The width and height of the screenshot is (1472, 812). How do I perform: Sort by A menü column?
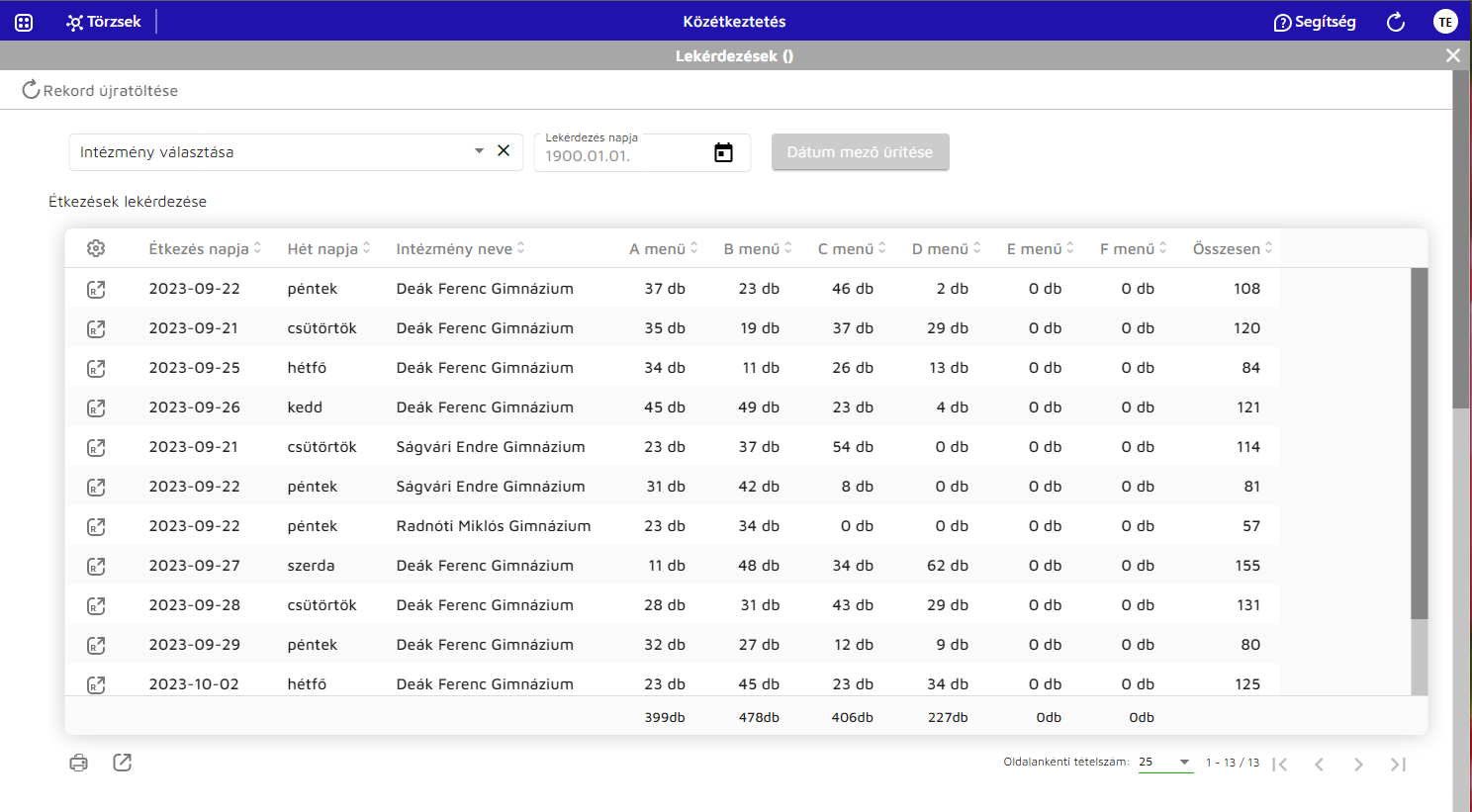tap(663, 248)
